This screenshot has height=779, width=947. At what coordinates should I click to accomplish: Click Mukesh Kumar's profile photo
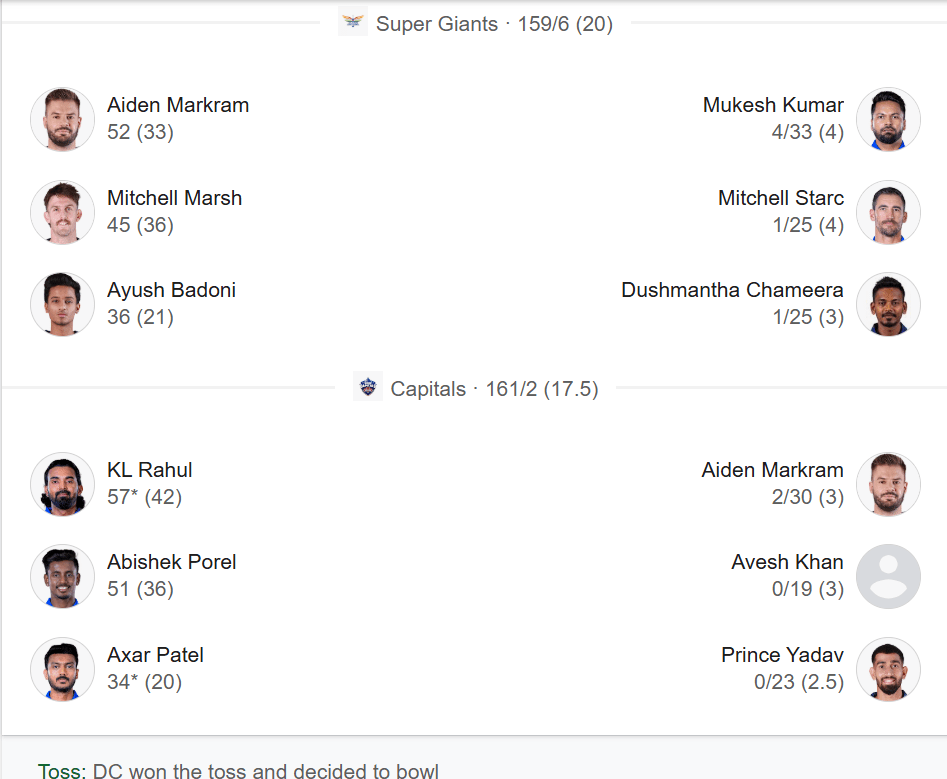(888, 120)
